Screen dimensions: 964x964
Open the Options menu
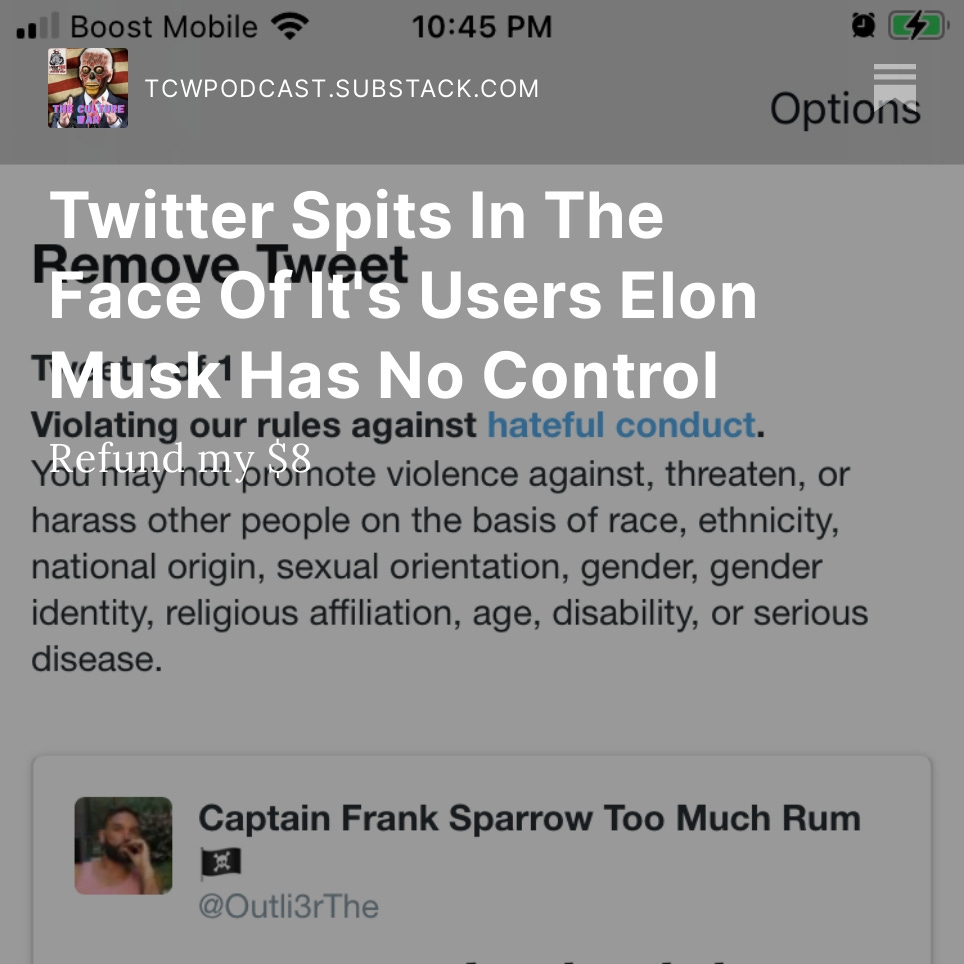[x=845, y=107]
